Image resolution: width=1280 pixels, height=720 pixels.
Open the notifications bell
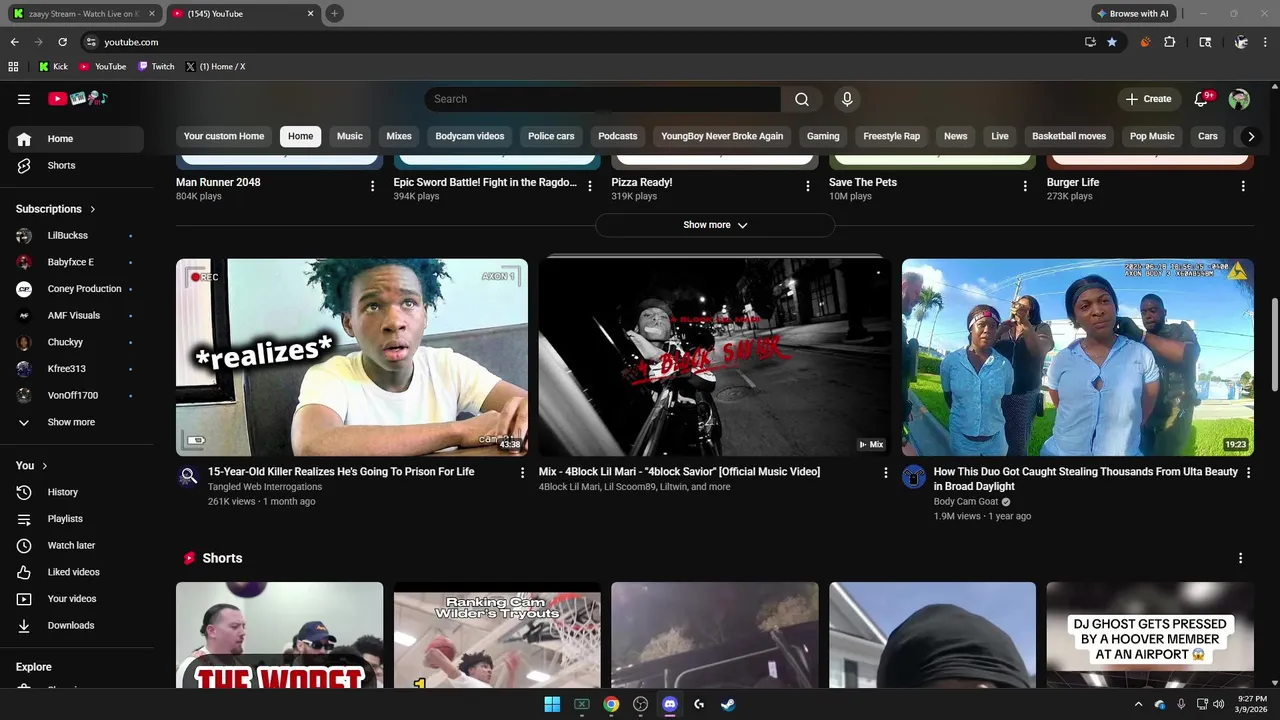pyautogui.click(x=1202, y=99)
